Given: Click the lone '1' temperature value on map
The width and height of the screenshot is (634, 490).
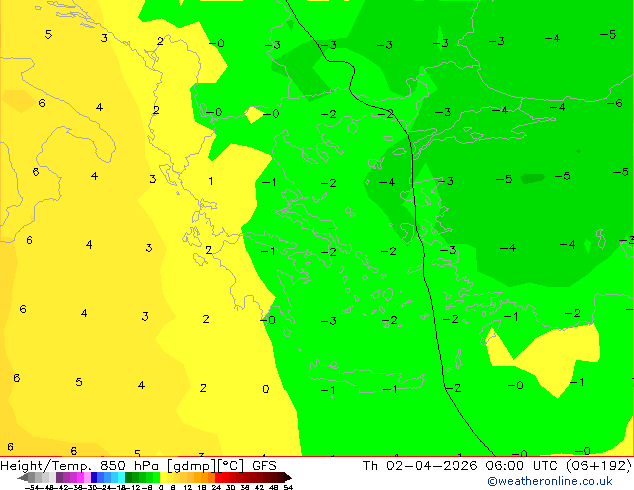Looking at the screenshot, I should (x=211, y=181).
